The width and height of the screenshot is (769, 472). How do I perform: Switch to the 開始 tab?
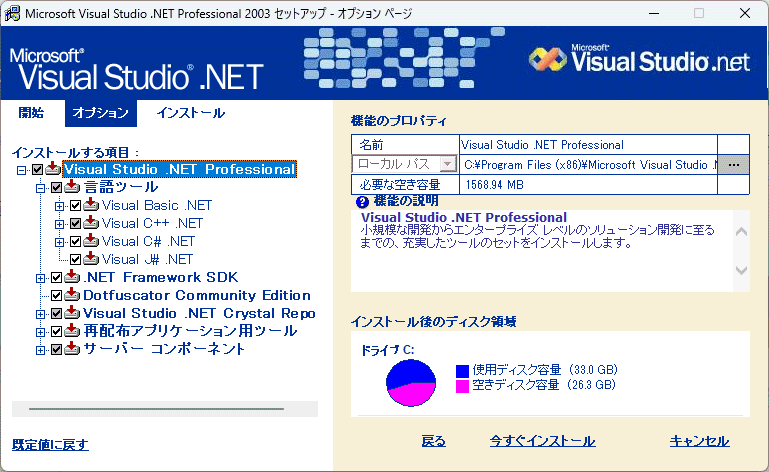coord(31,113)
